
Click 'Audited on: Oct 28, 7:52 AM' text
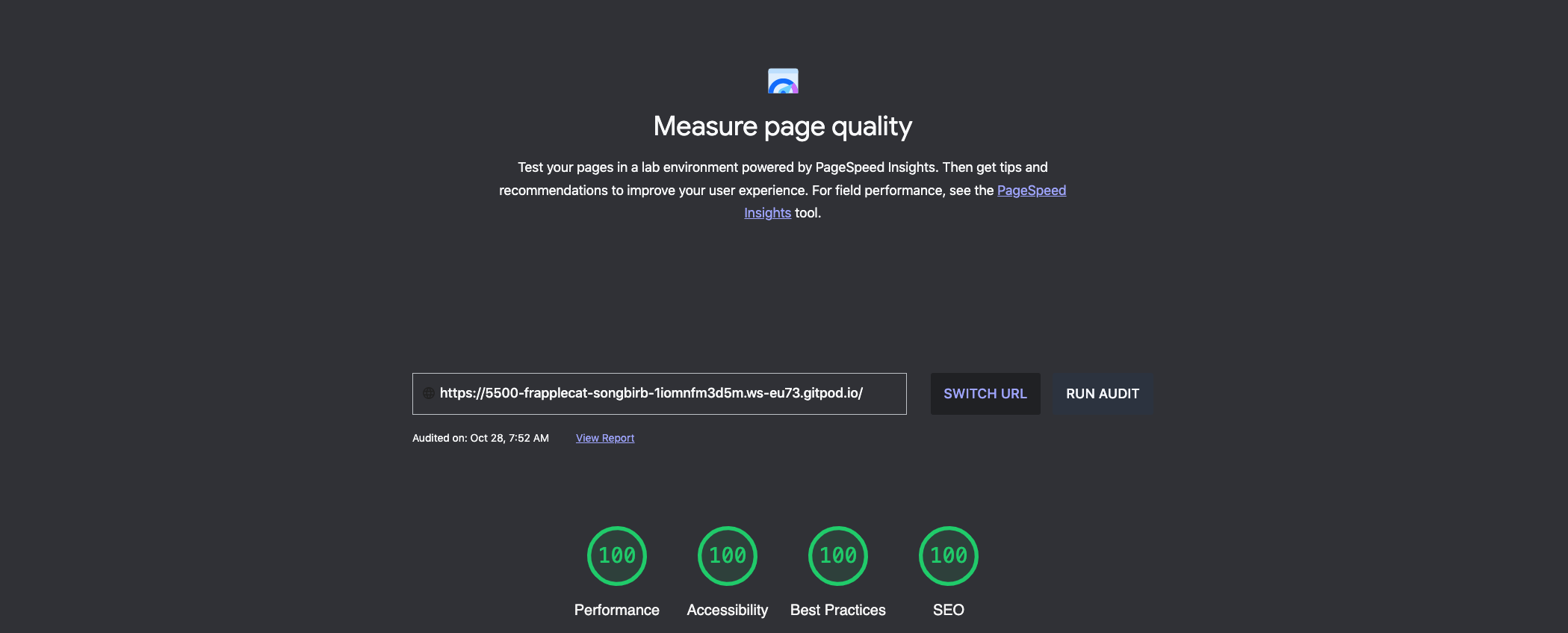tap(480, 438)
